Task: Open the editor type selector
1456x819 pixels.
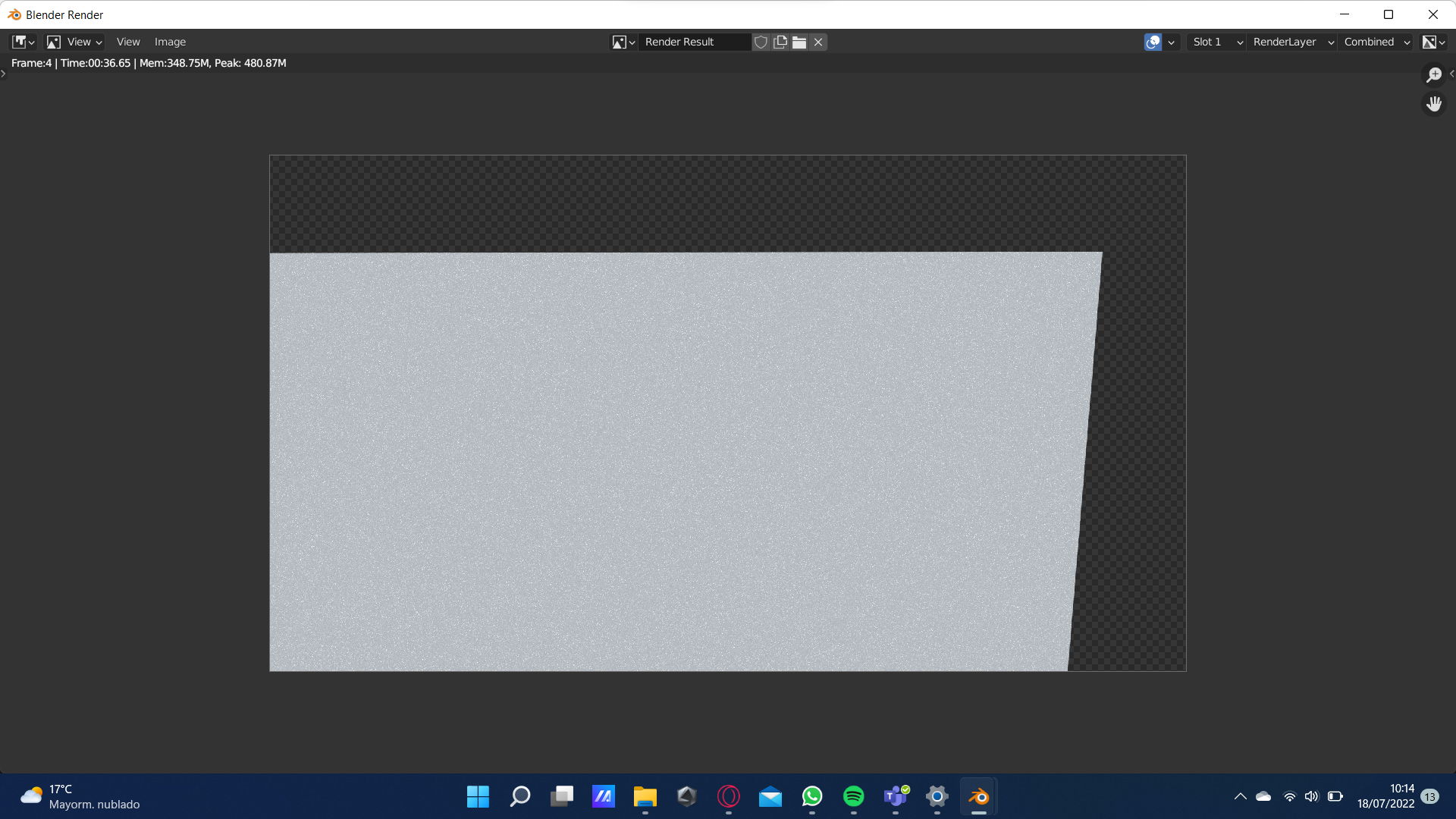Action: (x=24, y=42)
